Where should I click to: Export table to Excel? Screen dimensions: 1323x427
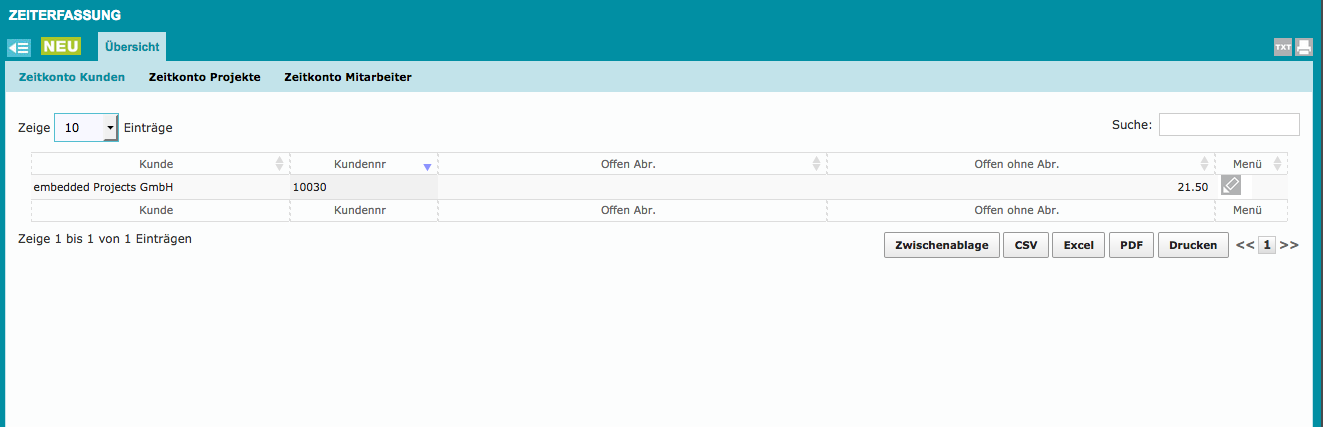coord(1078,245)
